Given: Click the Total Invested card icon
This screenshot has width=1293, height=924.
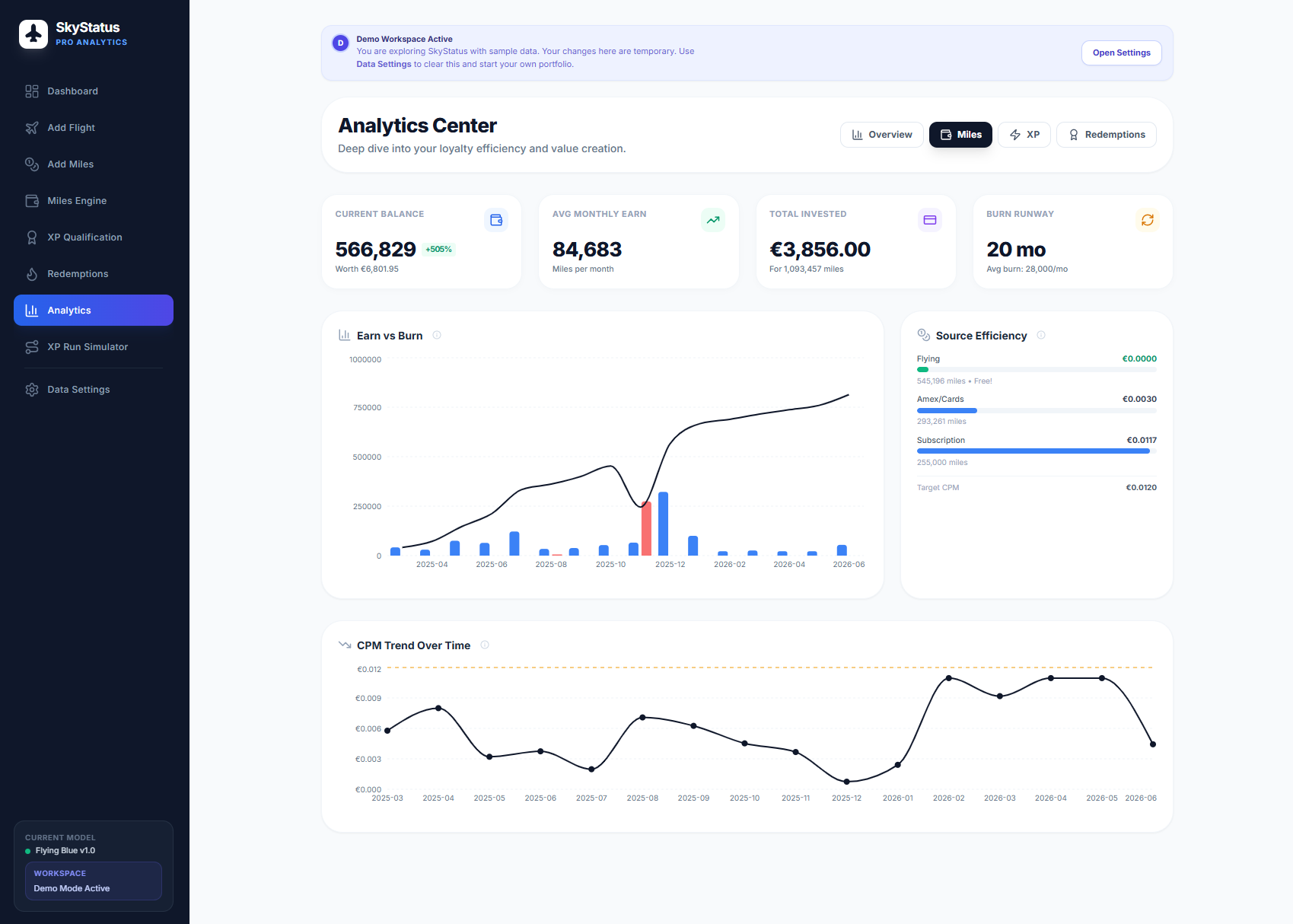Looking at the screenshot, I should (x=929, y=220).
